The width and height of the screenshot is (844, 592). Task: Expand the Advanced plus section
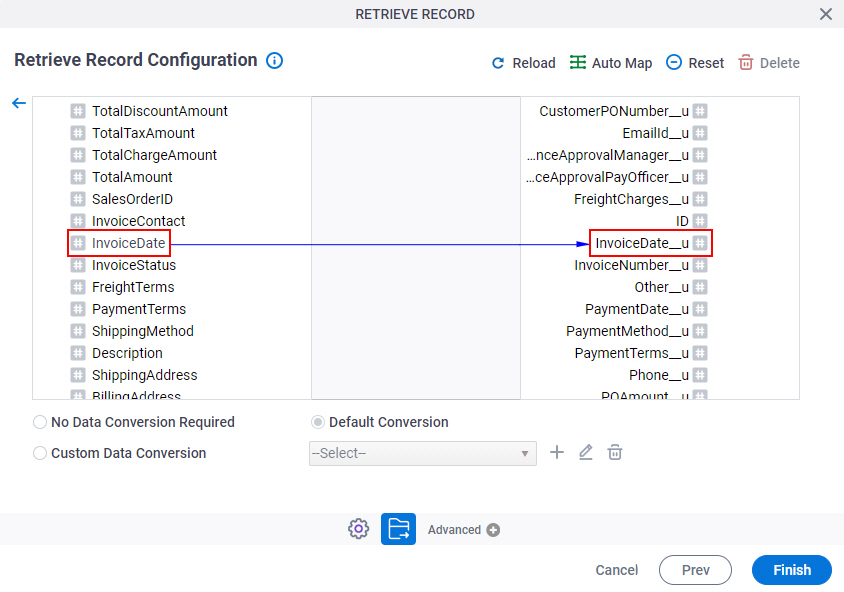click(x=493, y=530)
